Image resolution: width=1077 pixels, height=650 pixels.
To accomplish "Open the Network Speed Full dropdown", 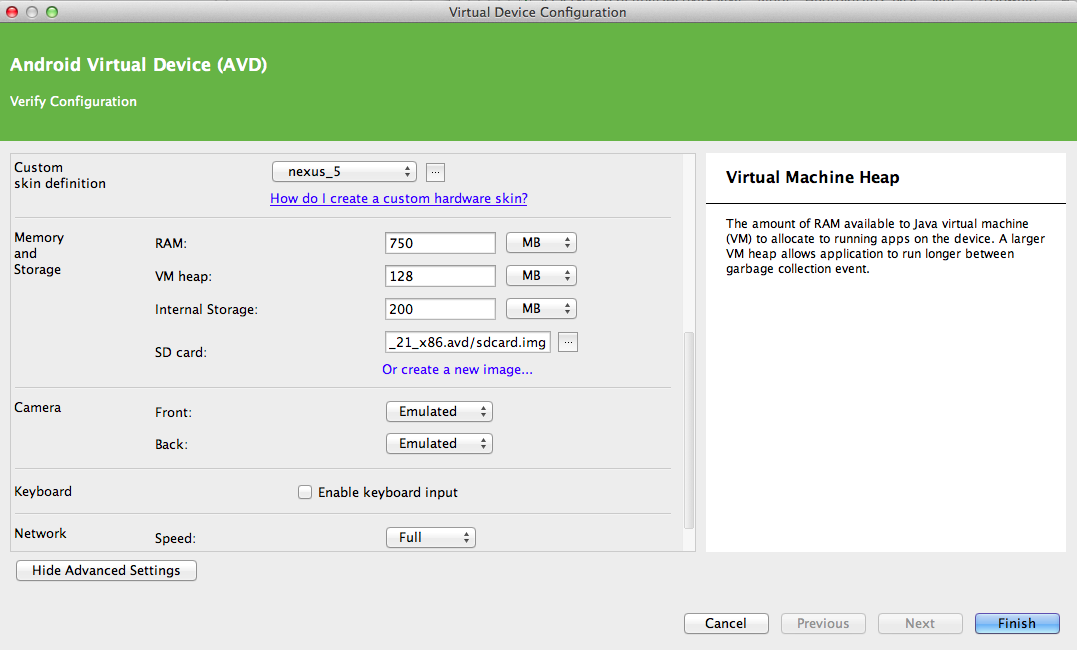I will pos(430,538).
